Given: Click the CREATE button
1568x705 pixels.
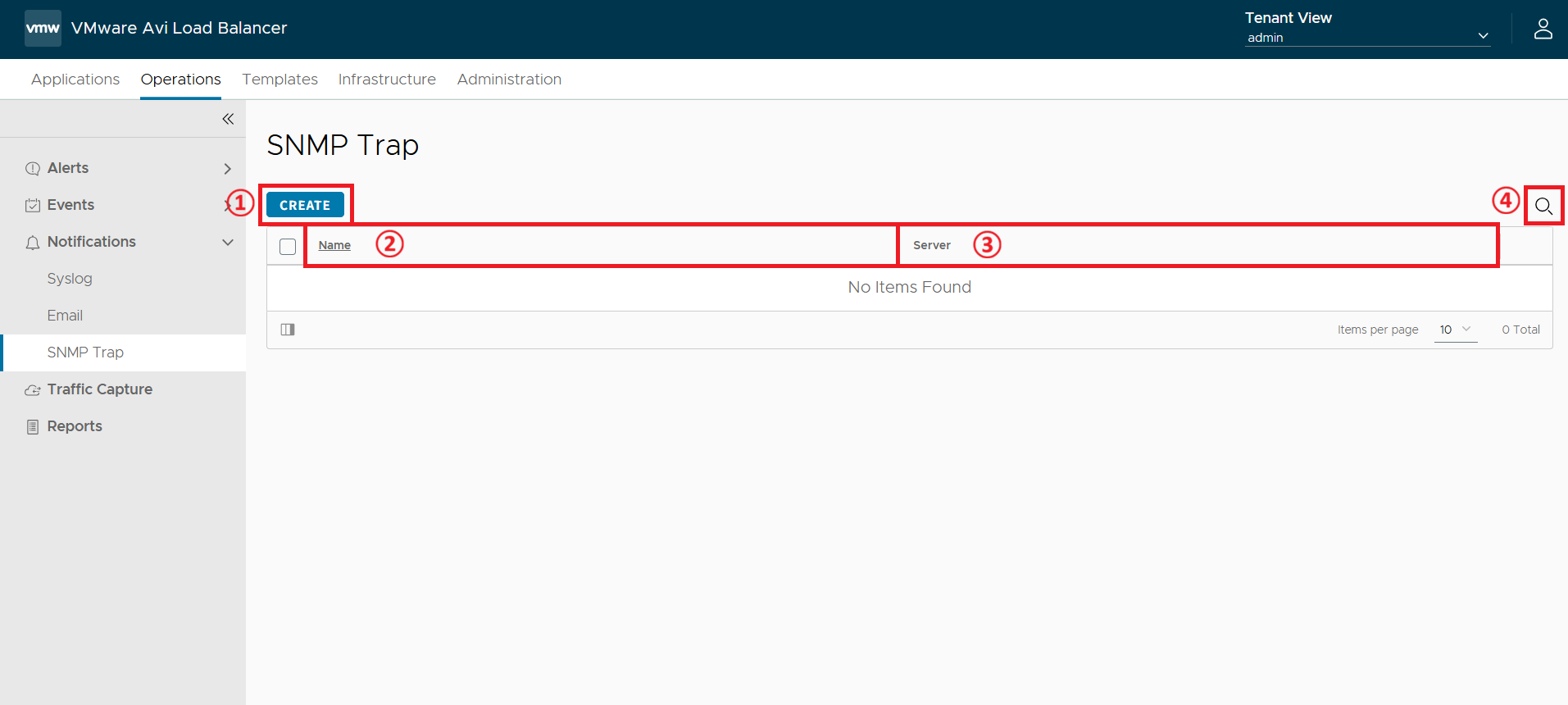Looking at the screenshot, I should click(x=305, y=205).
